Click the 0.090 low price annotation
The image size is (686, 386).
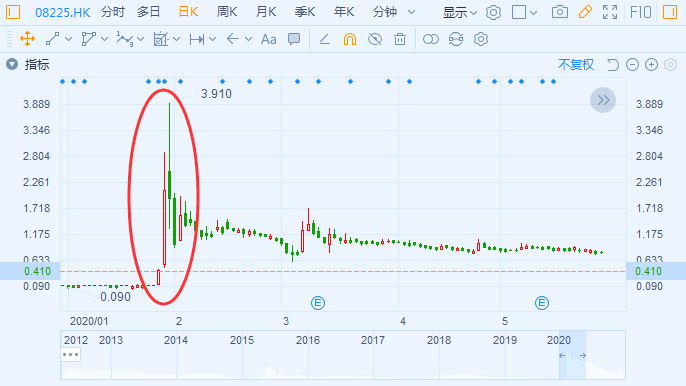point(116,297)
